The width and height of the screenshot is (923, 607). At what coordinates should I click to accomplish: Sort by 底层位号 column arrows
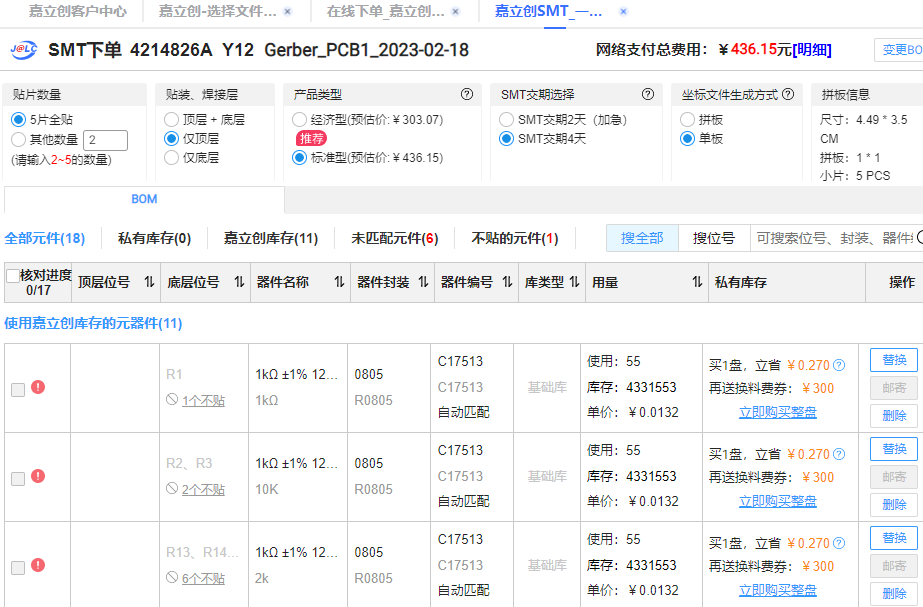click(239, 282)
